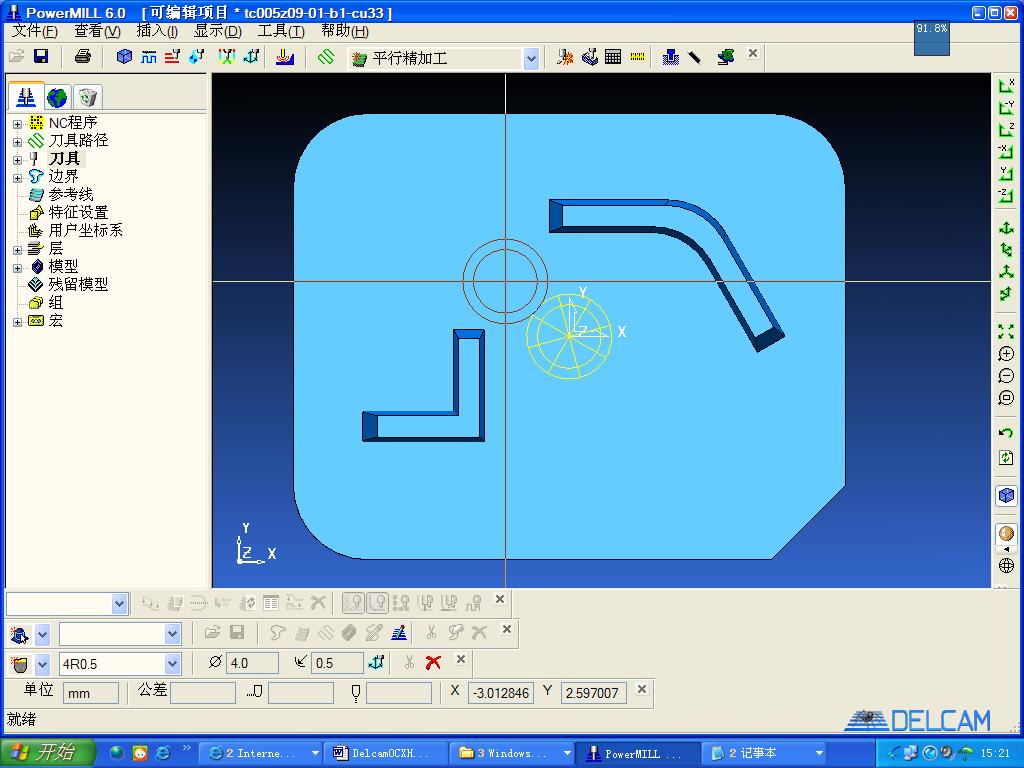Click the toolpath verification spark icon
Screen dimensions: 1024x768
coord(565,57)
